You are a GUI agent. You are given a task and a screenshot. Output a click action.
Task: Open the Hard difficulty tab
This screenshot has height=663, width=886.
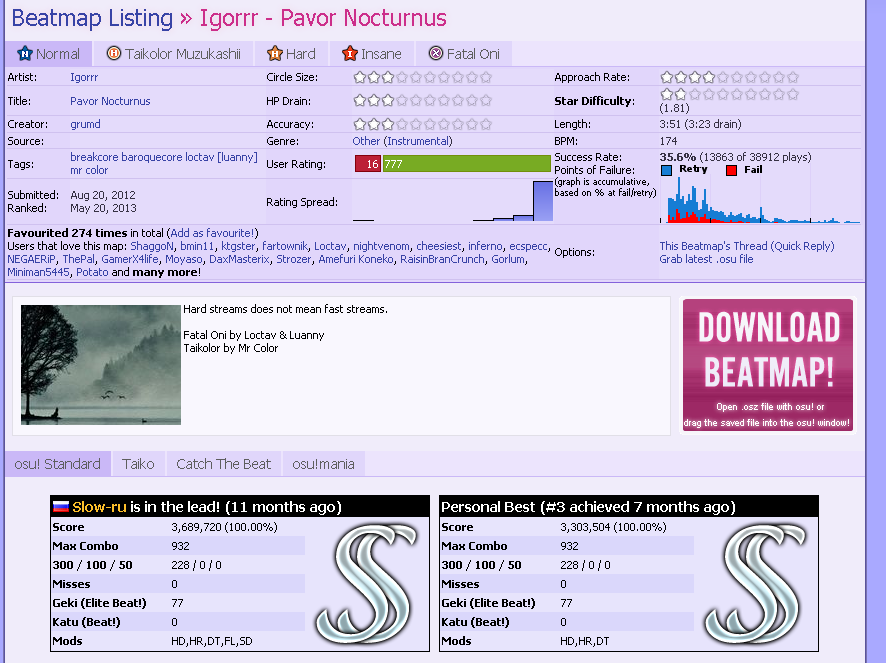pos(291,54)
